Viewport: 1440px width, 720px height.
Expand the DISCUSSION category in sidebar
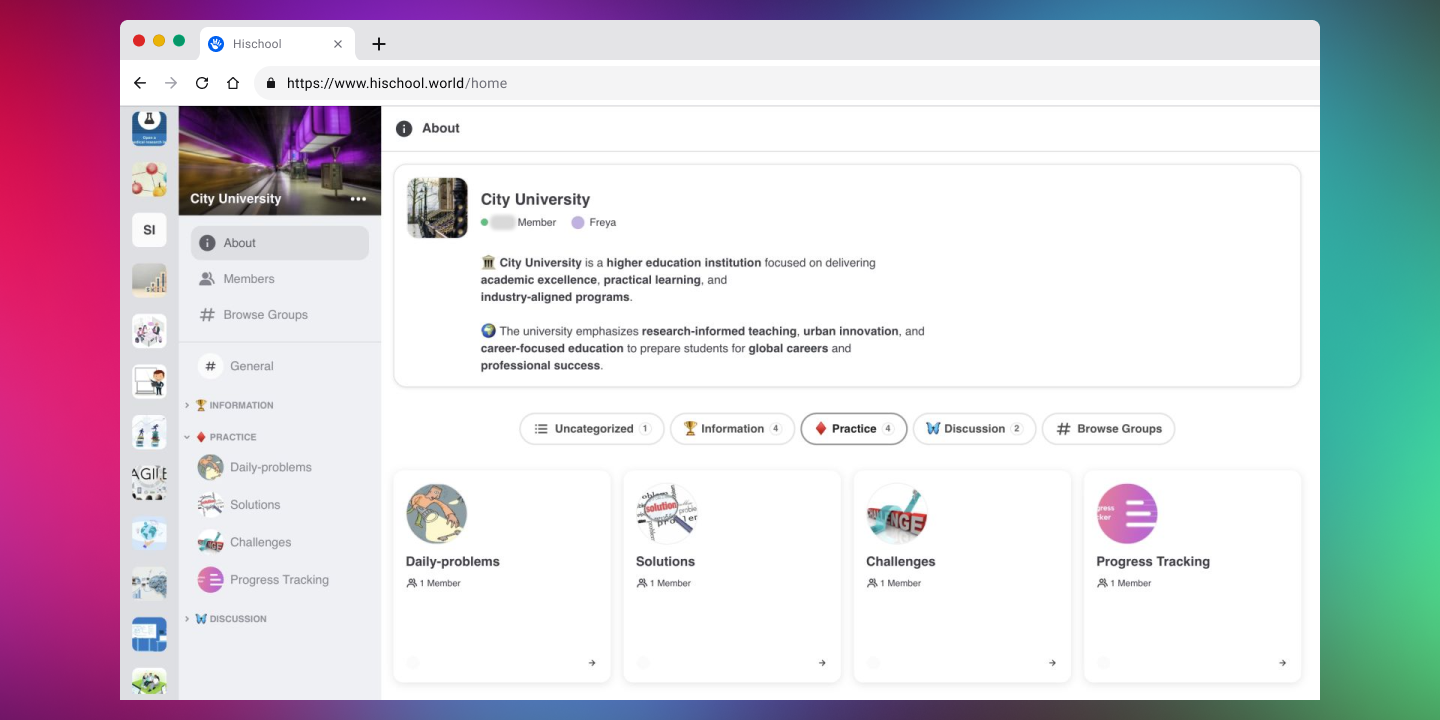225,619
